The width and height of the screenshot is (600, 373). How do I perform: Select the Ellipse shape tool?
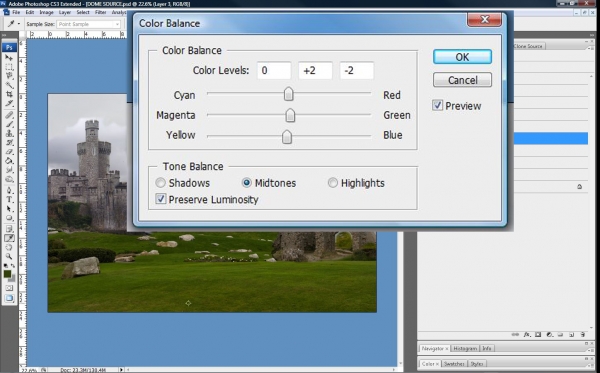[9, 218]
